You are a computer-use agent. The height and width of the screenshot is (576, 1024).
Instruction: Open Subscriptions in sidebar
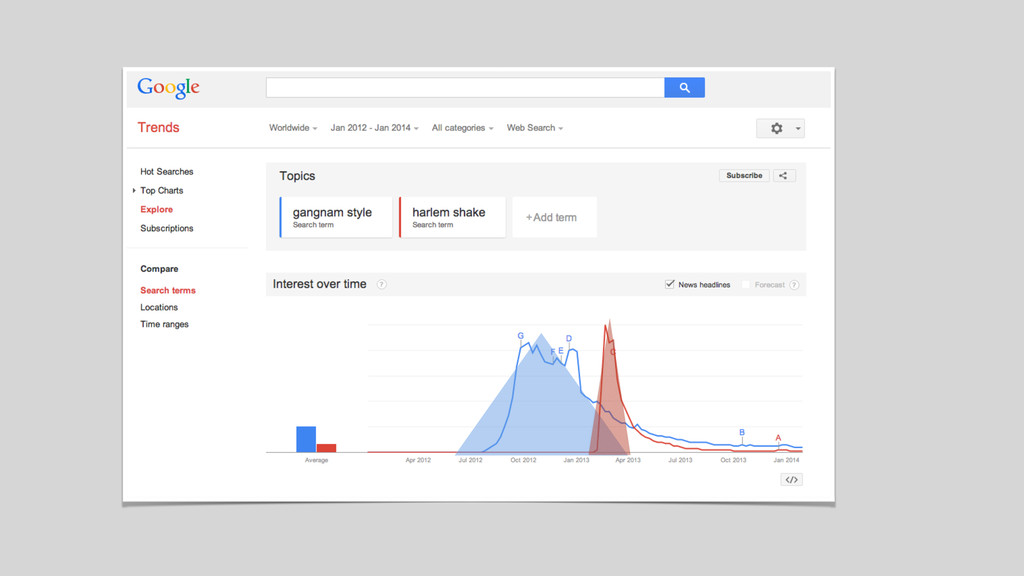(x=167, y=229)
